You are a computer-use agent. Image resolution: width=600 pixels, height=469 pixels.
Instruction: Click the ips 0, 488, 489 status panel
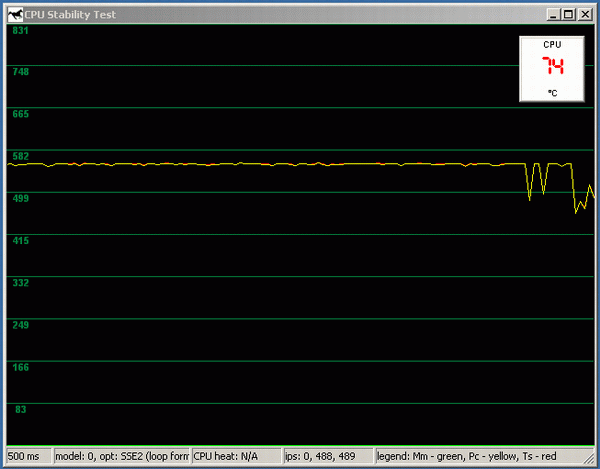(x=327, y=456)
